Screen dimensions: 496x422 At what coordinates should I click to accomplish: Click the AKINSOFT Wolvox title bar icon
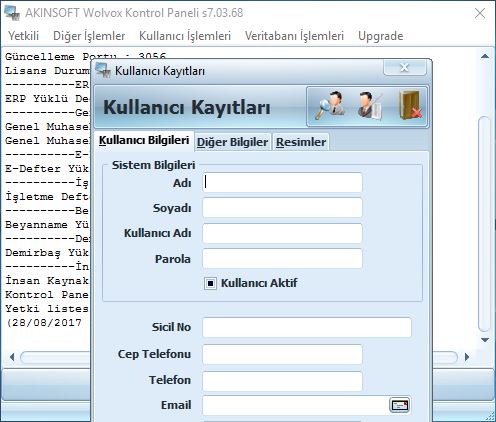tap(12, 13)
